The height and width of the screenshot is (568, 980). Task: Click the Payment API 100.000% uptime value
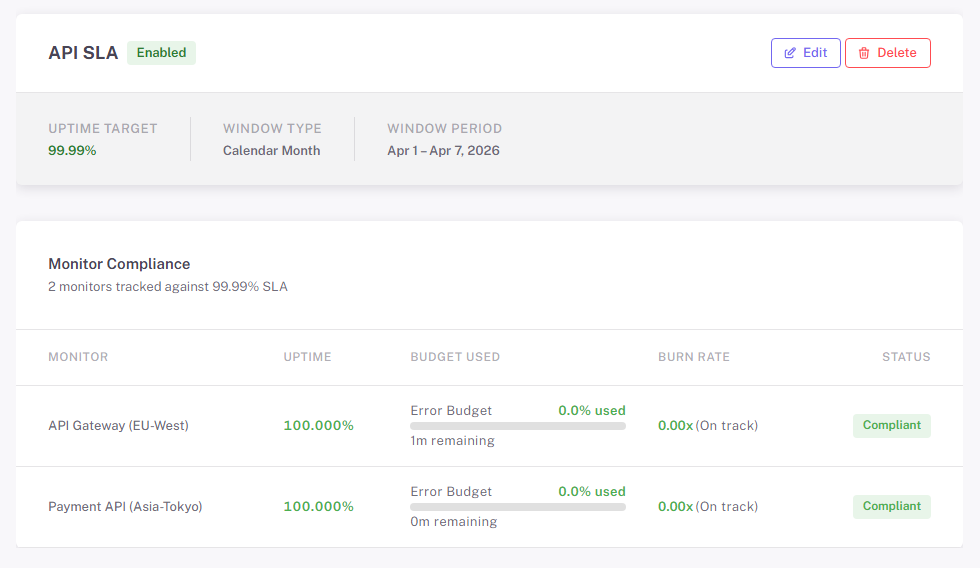(x=318, y=507)
